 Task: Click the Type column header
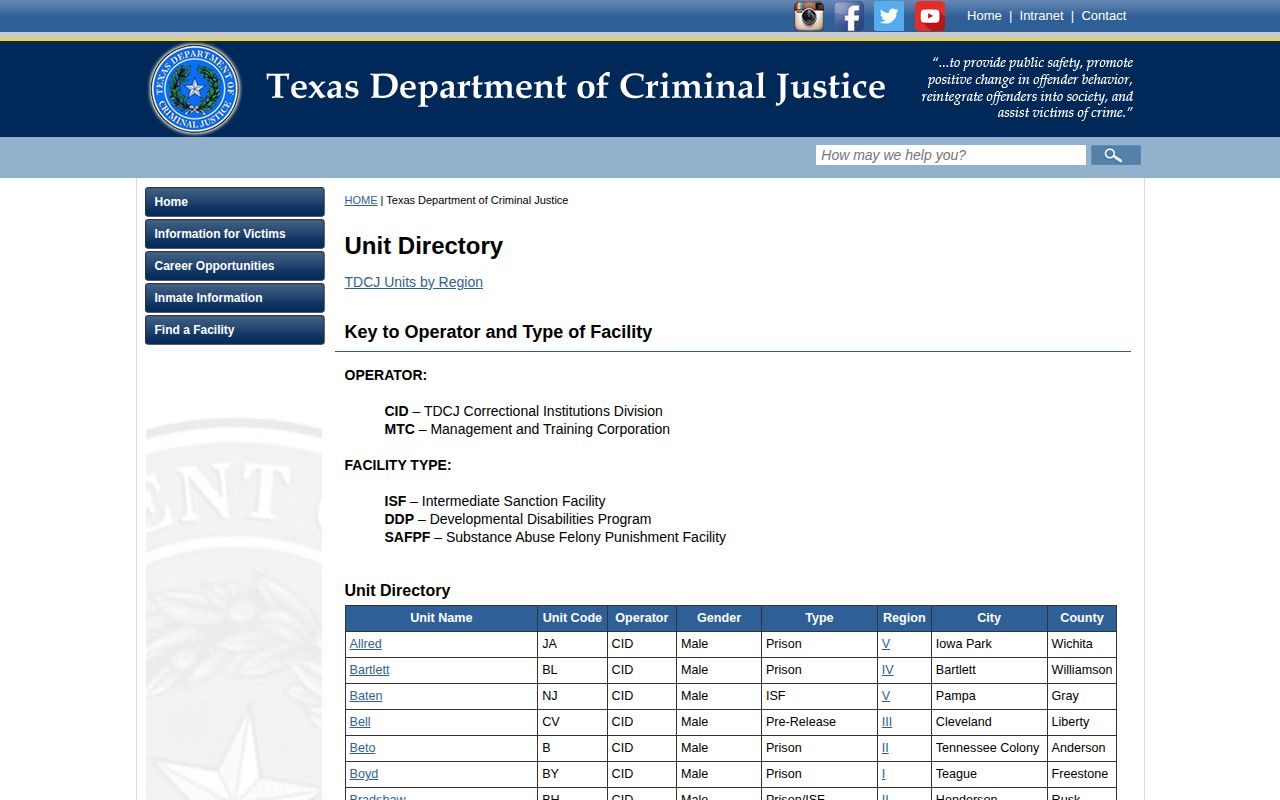coord(819,618)
